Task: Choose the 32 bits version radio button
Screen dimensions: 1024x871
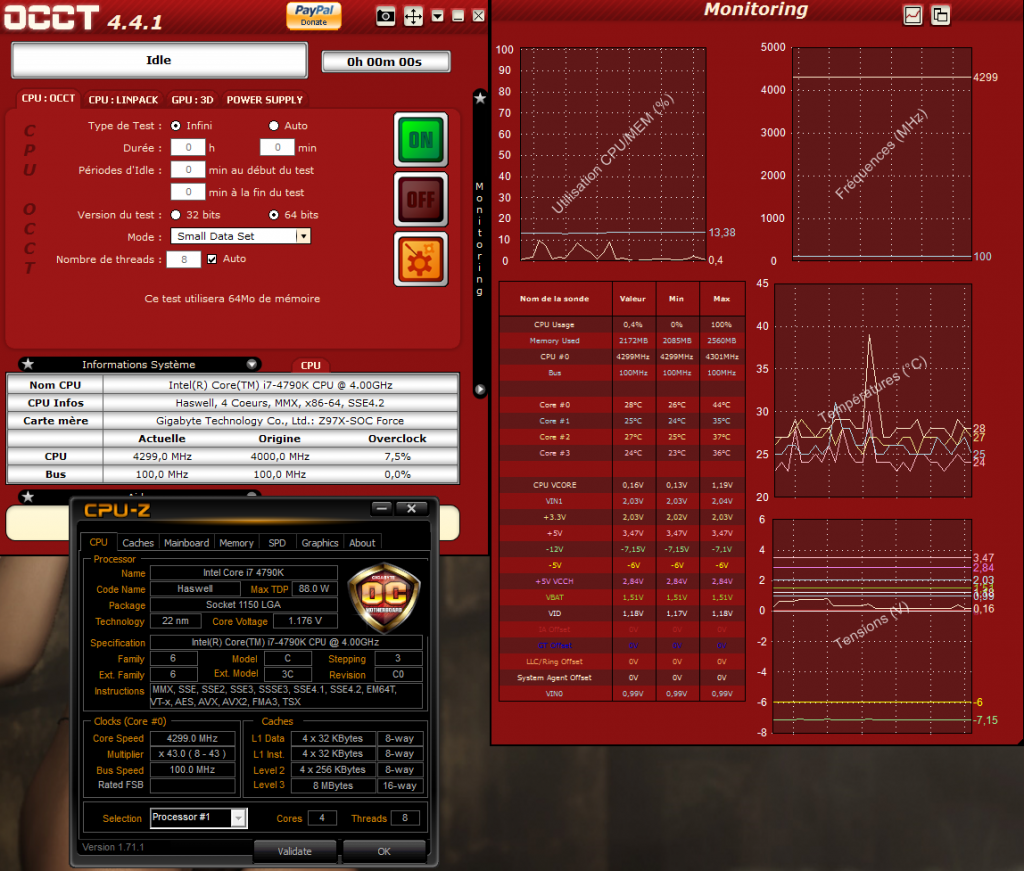Action: (x=176, y=215)
